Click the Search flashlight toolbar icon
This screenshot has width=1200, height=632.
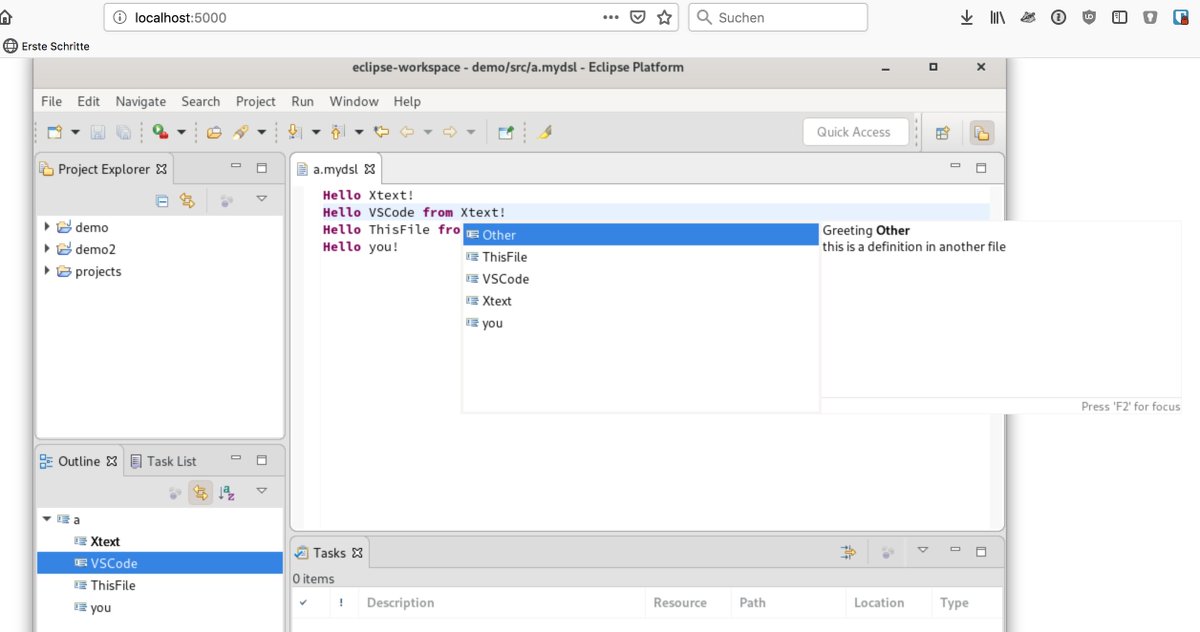tap(240, 132)
